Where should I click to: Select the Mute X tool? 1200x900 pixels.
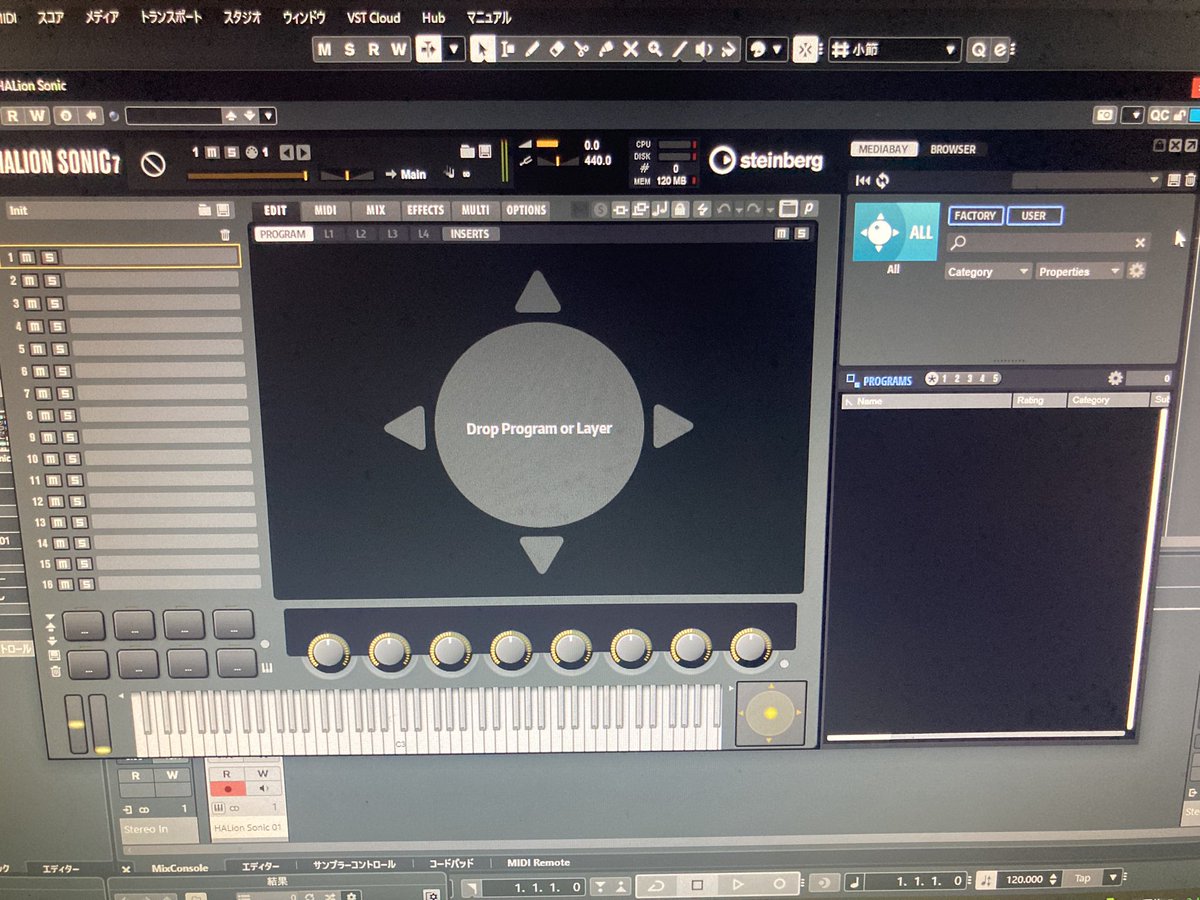[x=630, y=49]
